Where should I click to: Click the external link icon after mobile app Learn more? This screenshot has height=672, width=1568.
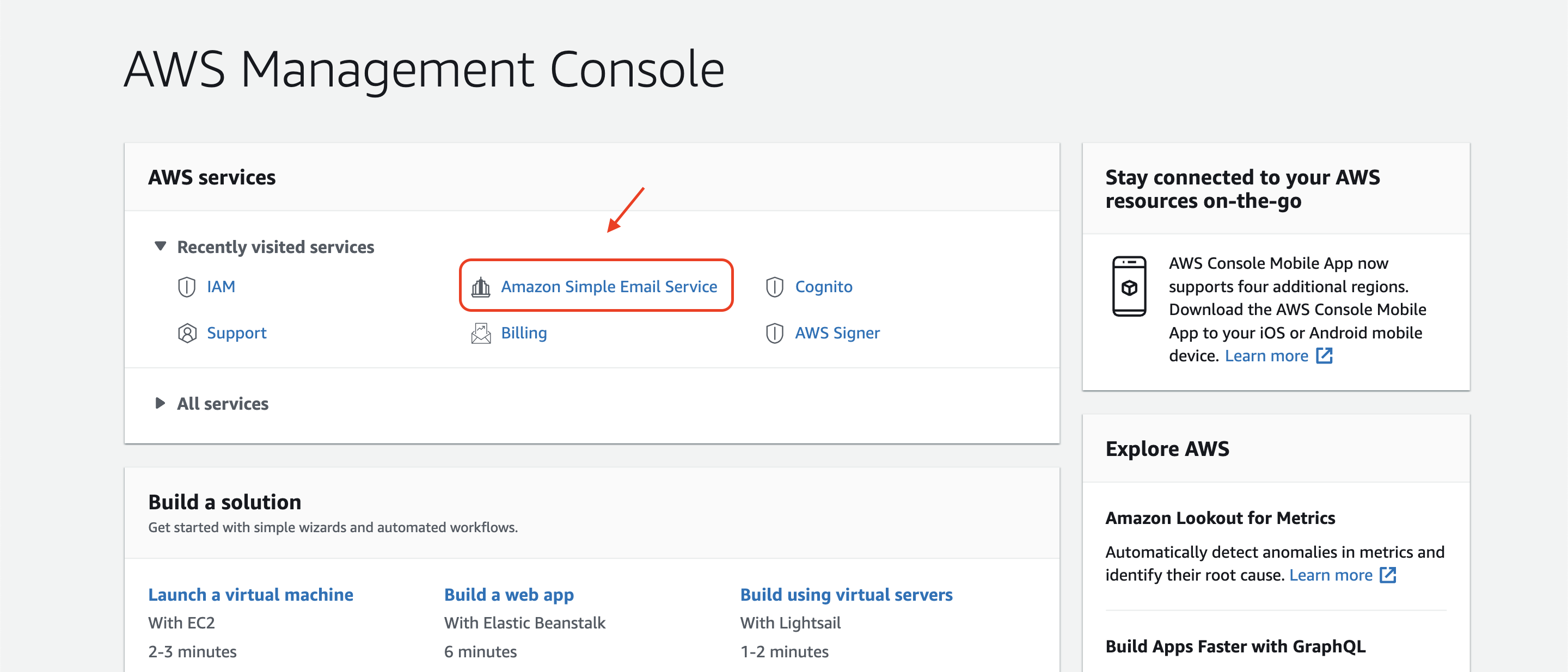click(1325, 356)
